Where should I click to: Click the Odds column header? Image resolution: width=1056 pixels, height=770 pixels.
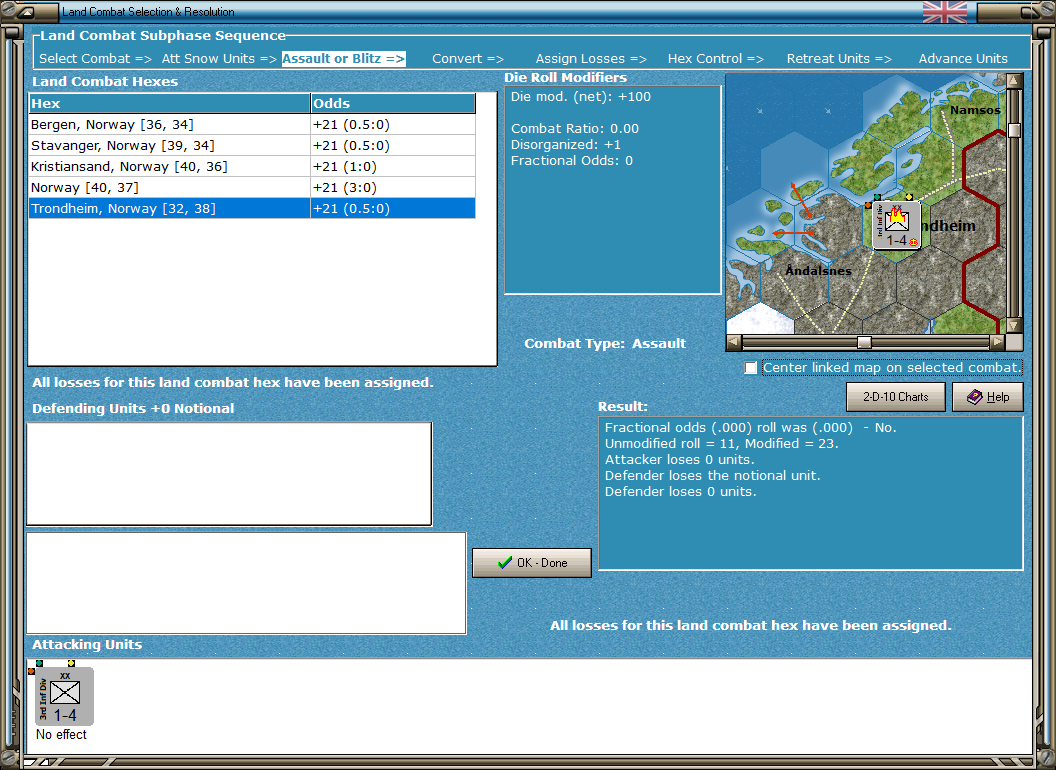point(393,103)
